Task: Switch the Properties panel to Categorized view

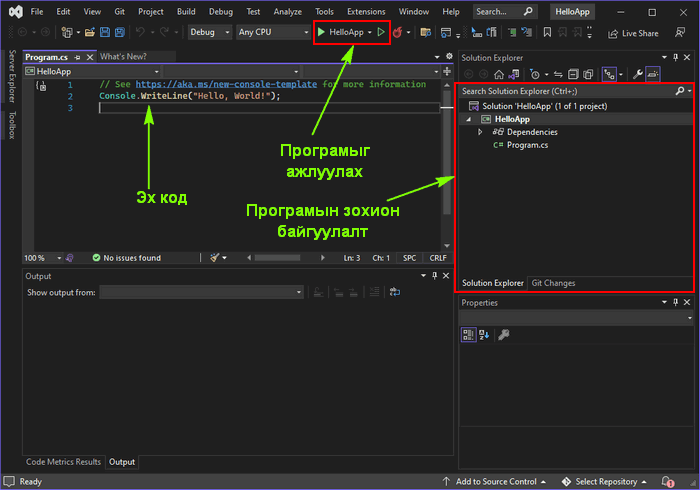Action: [x=468, y=335]
